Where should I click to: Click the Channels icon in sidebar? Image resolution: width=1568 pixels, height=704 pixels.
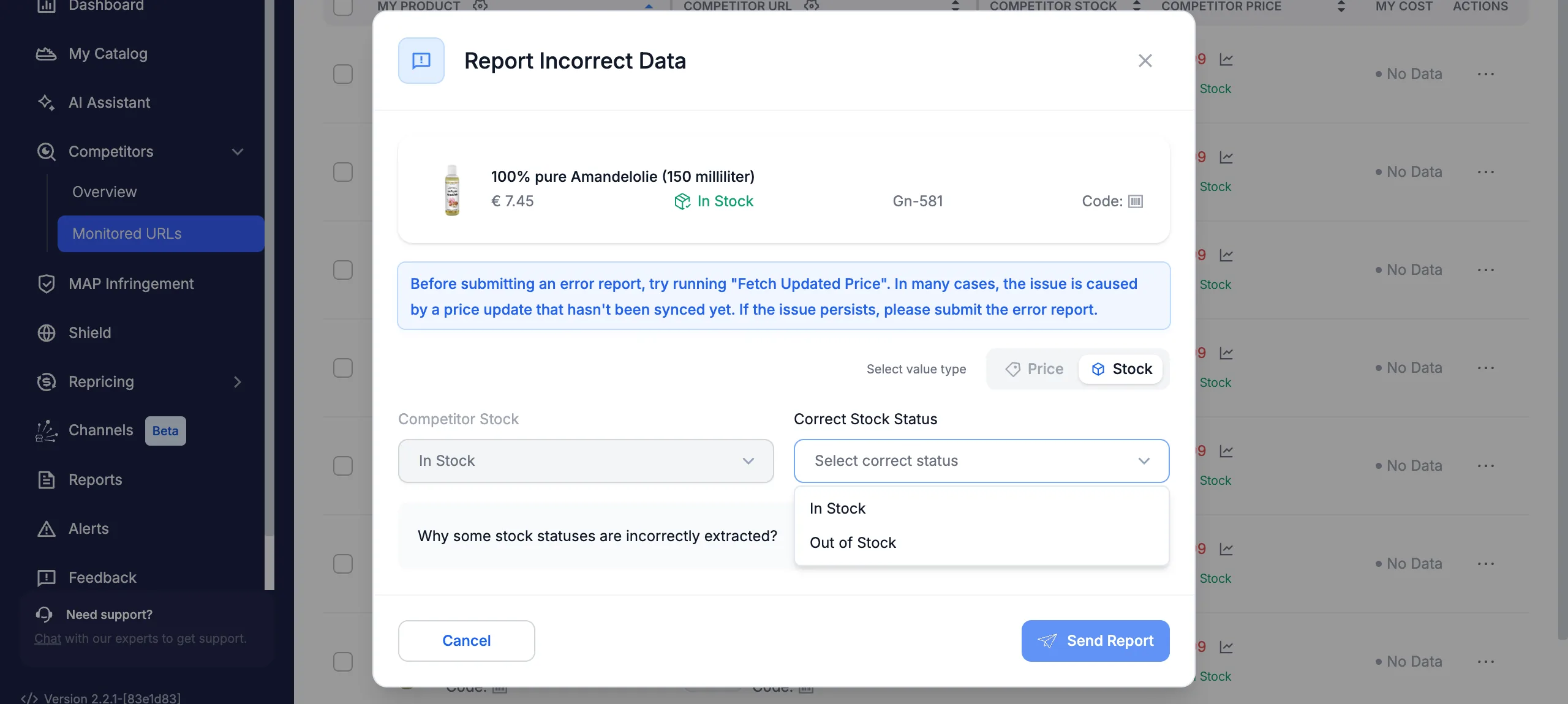click(47, 431)
